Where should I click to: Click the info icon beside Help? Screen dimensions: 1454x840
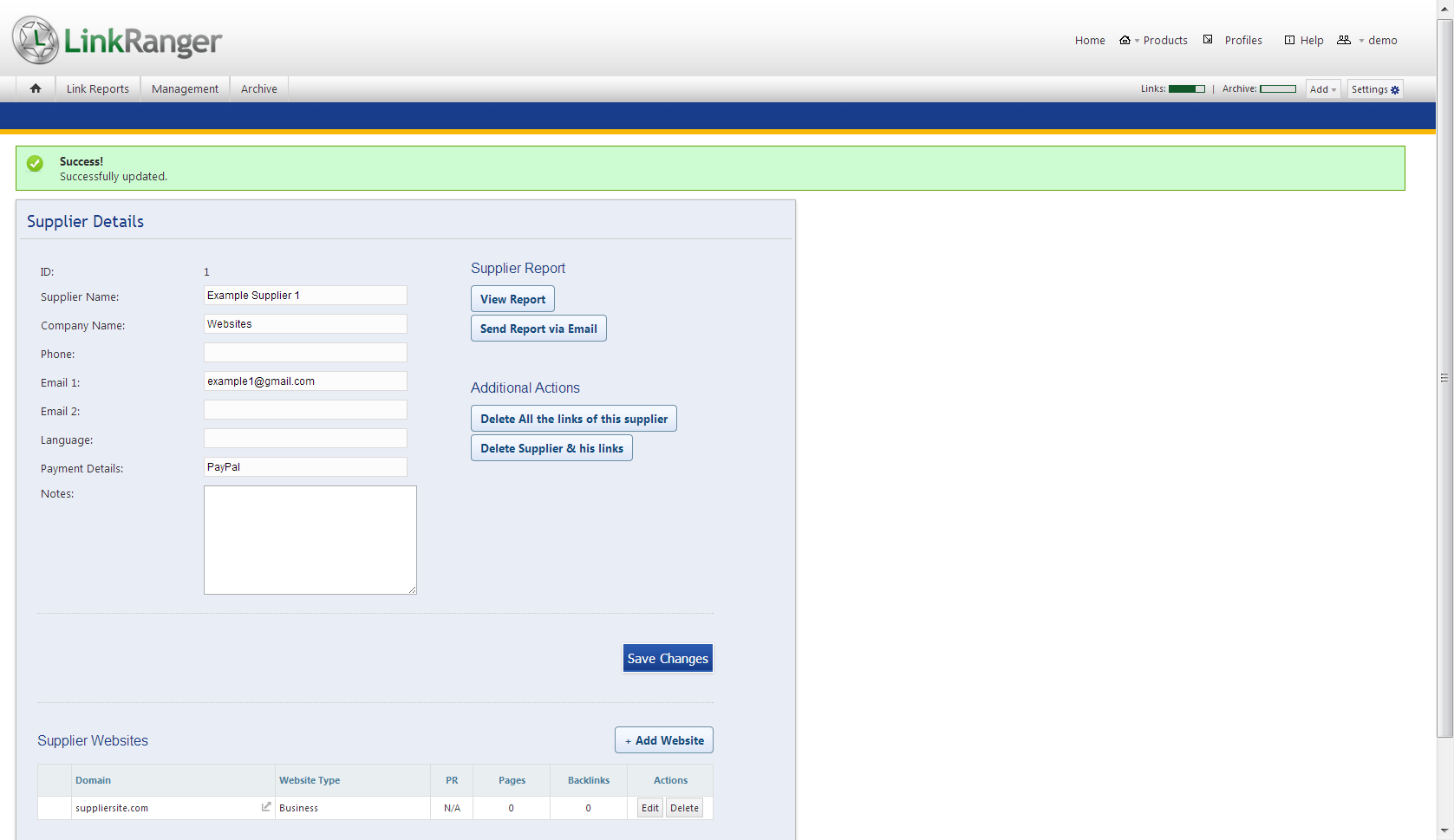[1289, 40]
